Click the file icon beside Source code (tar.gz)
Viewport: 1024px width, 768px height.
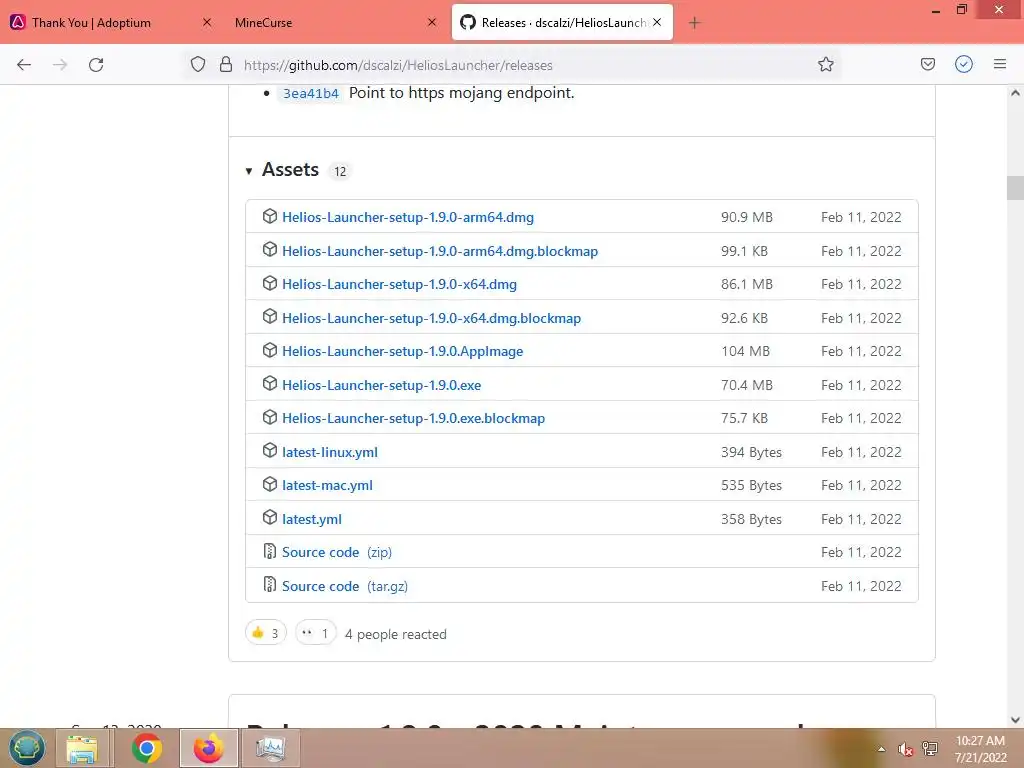270,584
